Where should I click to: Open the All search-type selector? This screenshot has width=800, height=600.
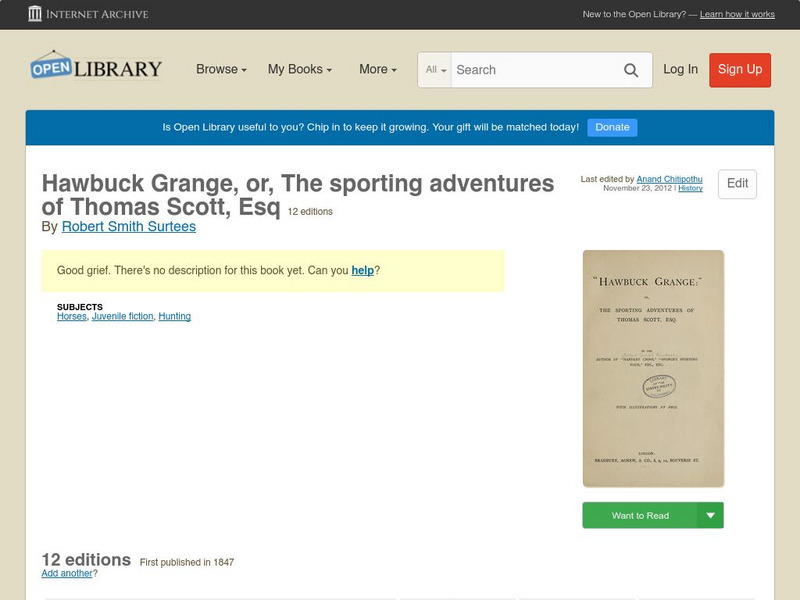436,70
